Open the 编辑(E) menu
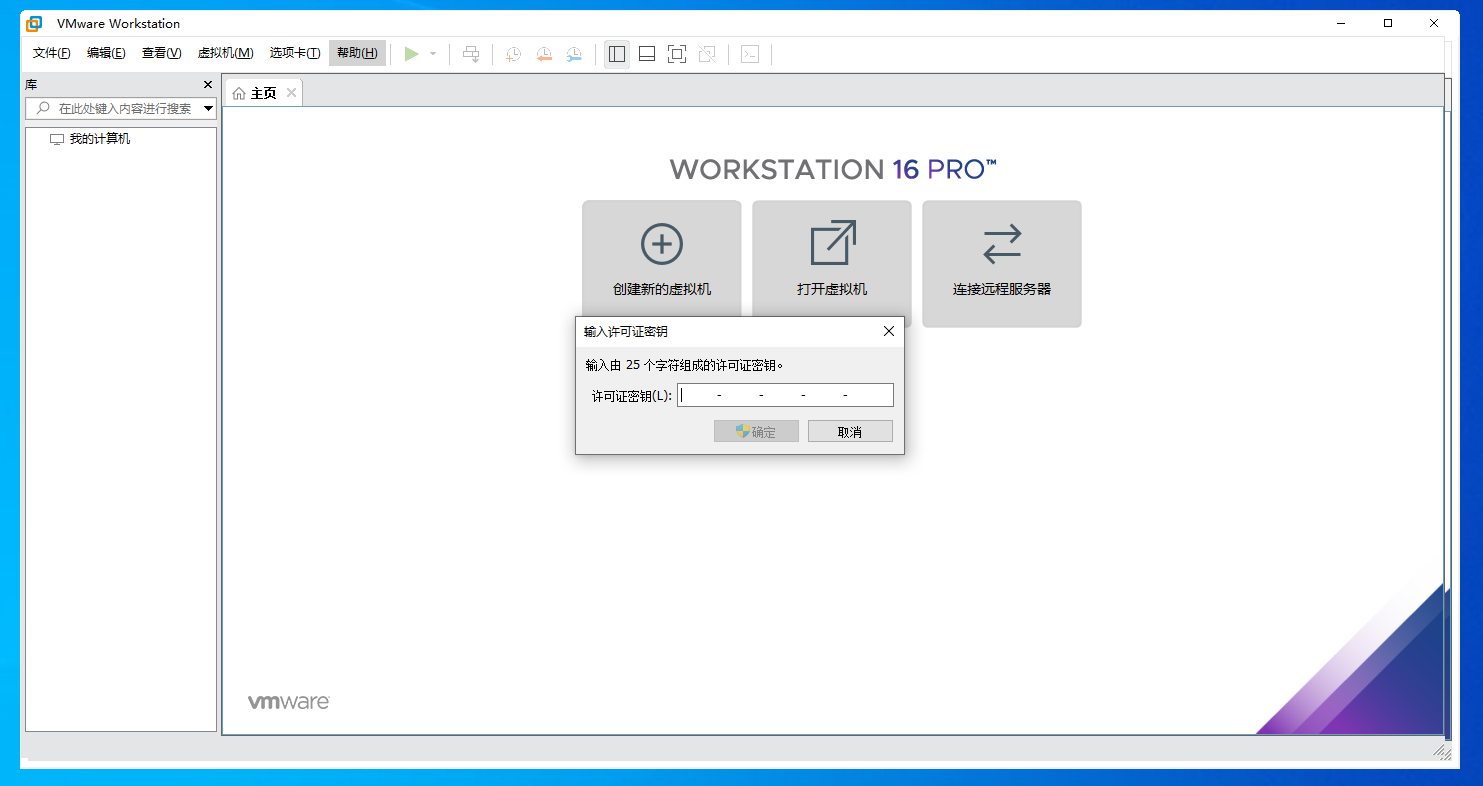 point(106,53)
